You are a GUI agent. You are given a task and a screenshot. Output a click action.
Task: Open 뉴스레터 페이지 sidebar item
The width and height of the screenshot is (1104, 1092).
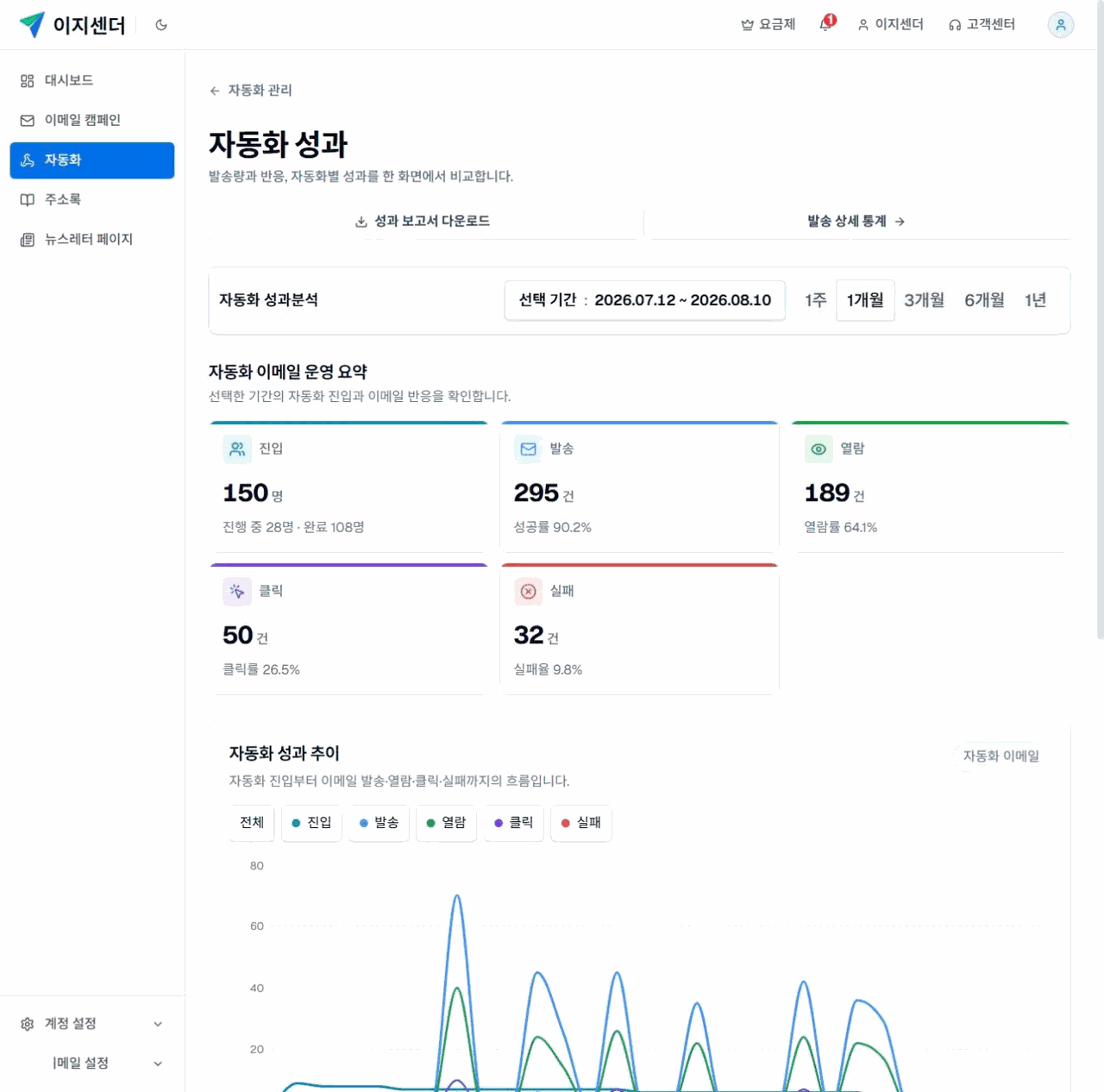[x=92, y=239]
